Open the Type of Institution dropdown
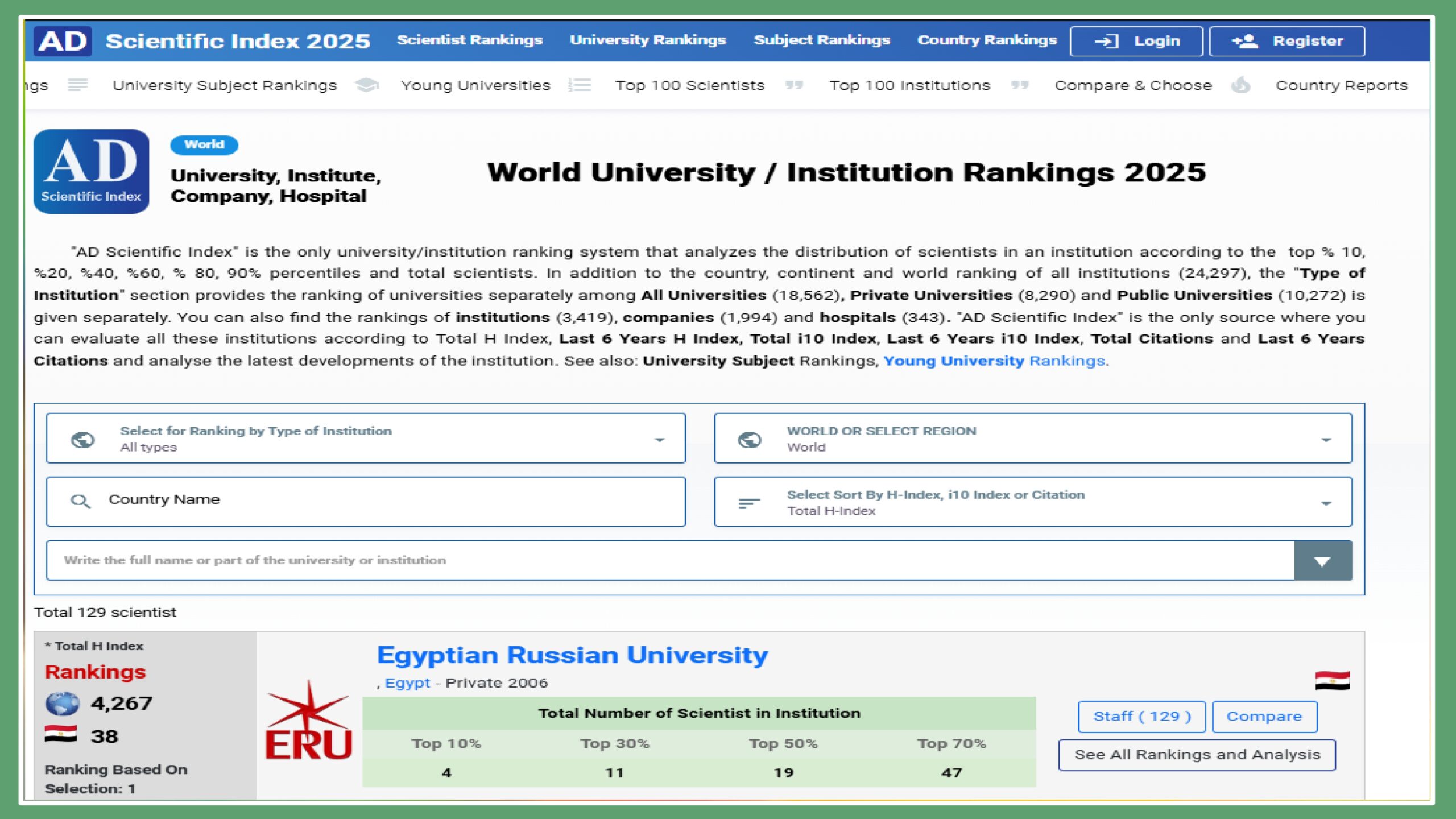 (366, 438)
